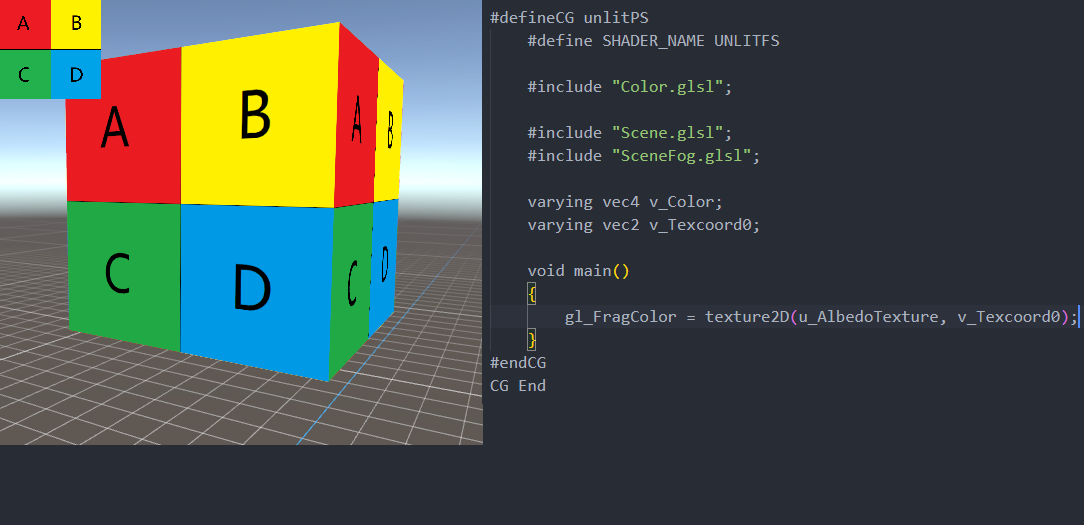Screen dimensions: 1084x525
Task: Place cursor on the "Color.glsl" include string
Action: pos(667,87)
